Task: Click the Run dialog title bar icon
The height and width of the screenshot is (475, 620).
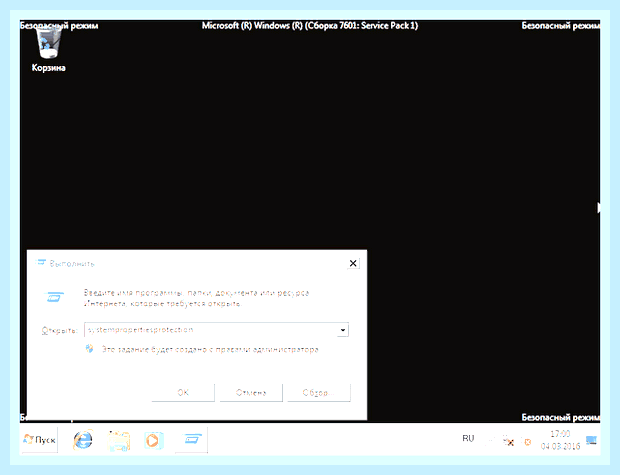Action: tap(40, 262)
